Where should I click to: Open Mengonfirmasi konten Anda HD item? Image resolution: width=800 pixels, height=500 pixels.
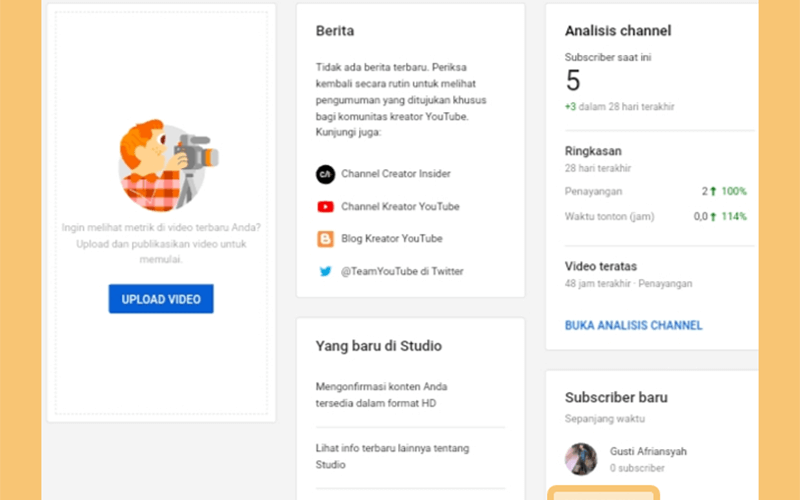click(382, 395)
